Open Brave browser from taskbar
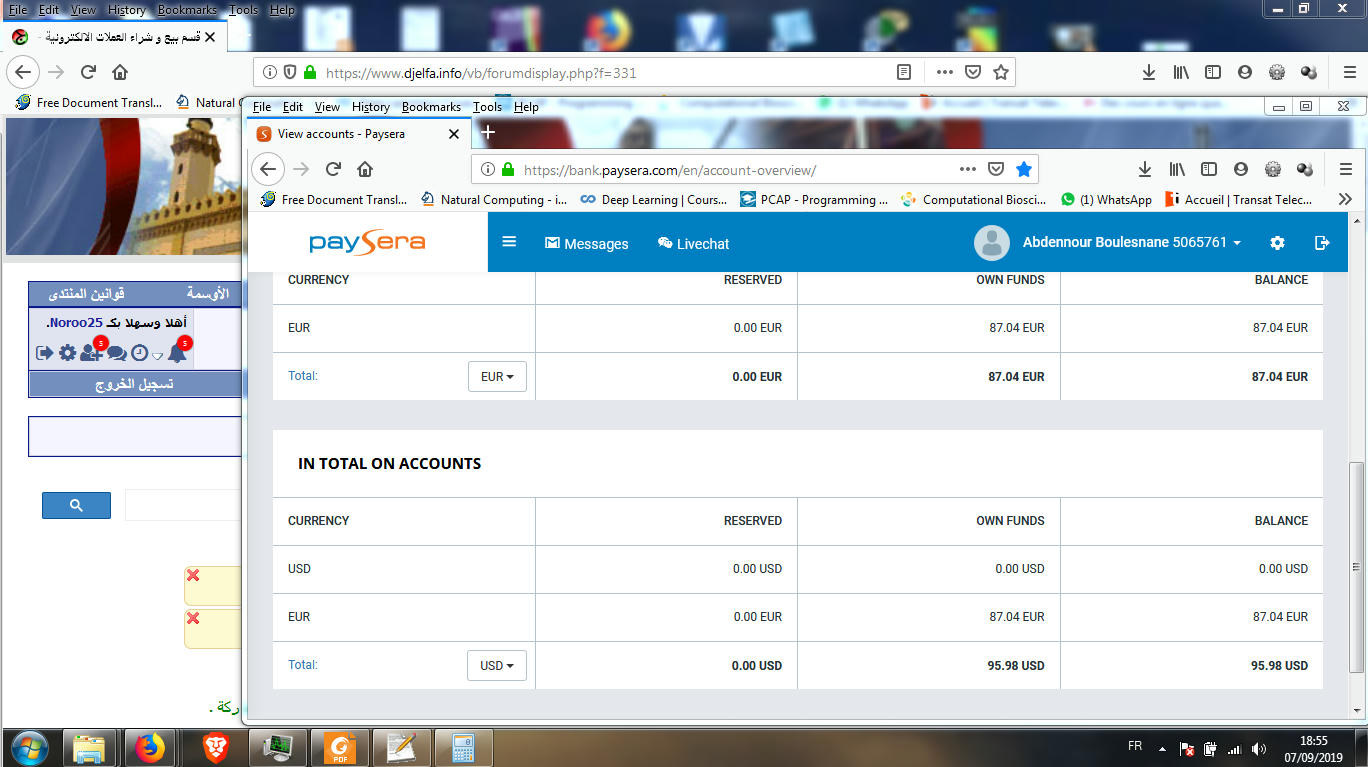 coord(215,748)
